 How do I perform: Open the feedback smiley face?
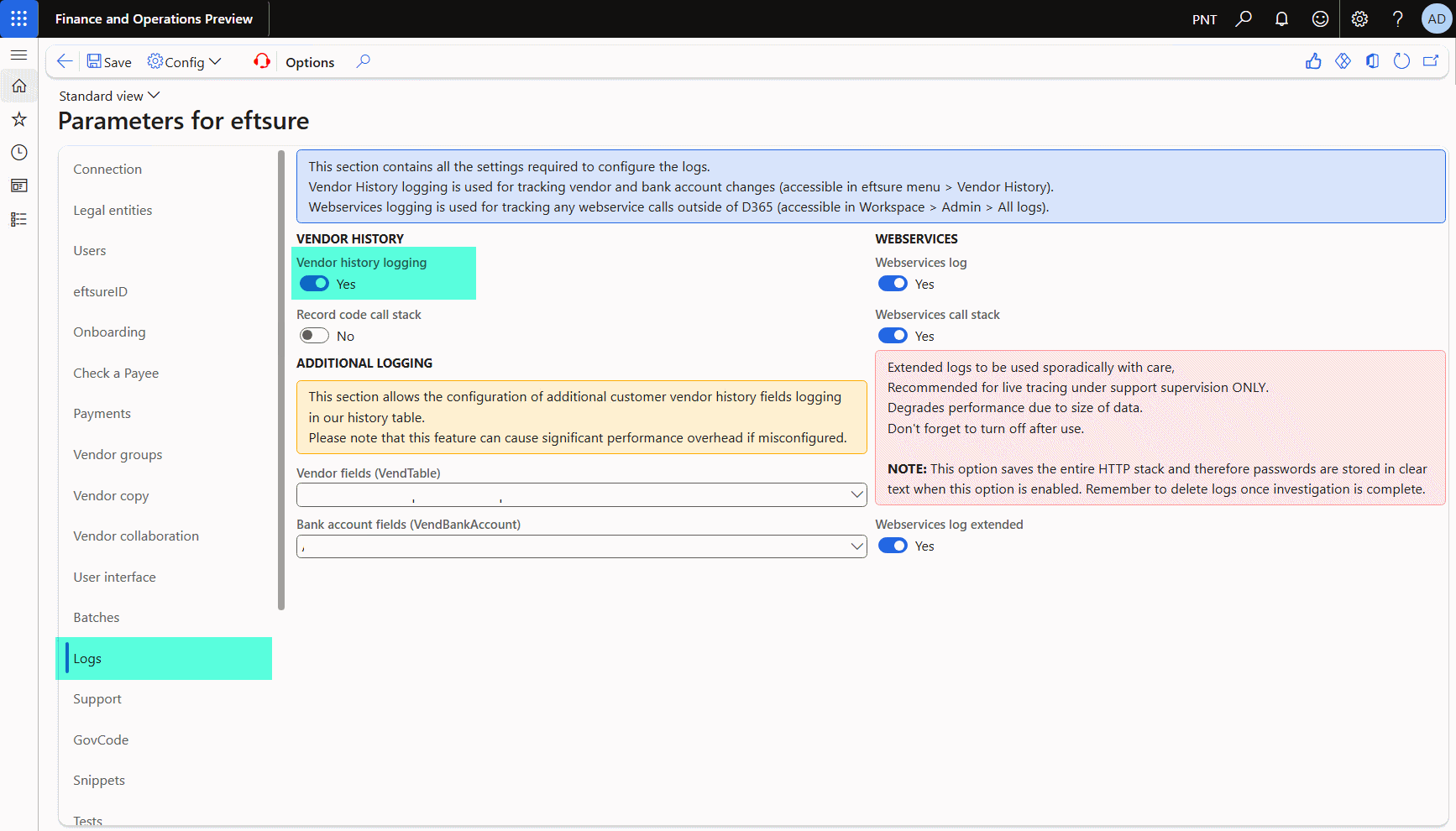[x=1320, y=18]
